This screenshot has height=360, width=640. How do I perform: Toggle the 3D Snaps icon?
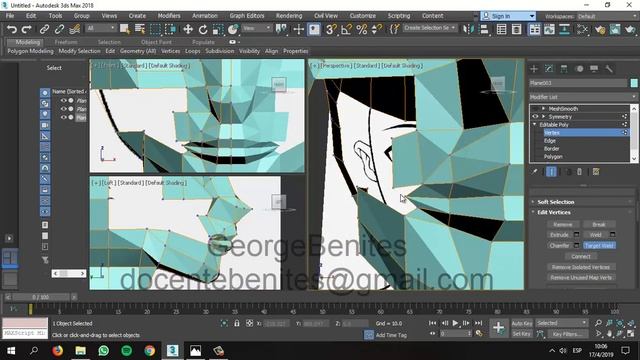tap(331, 29)
